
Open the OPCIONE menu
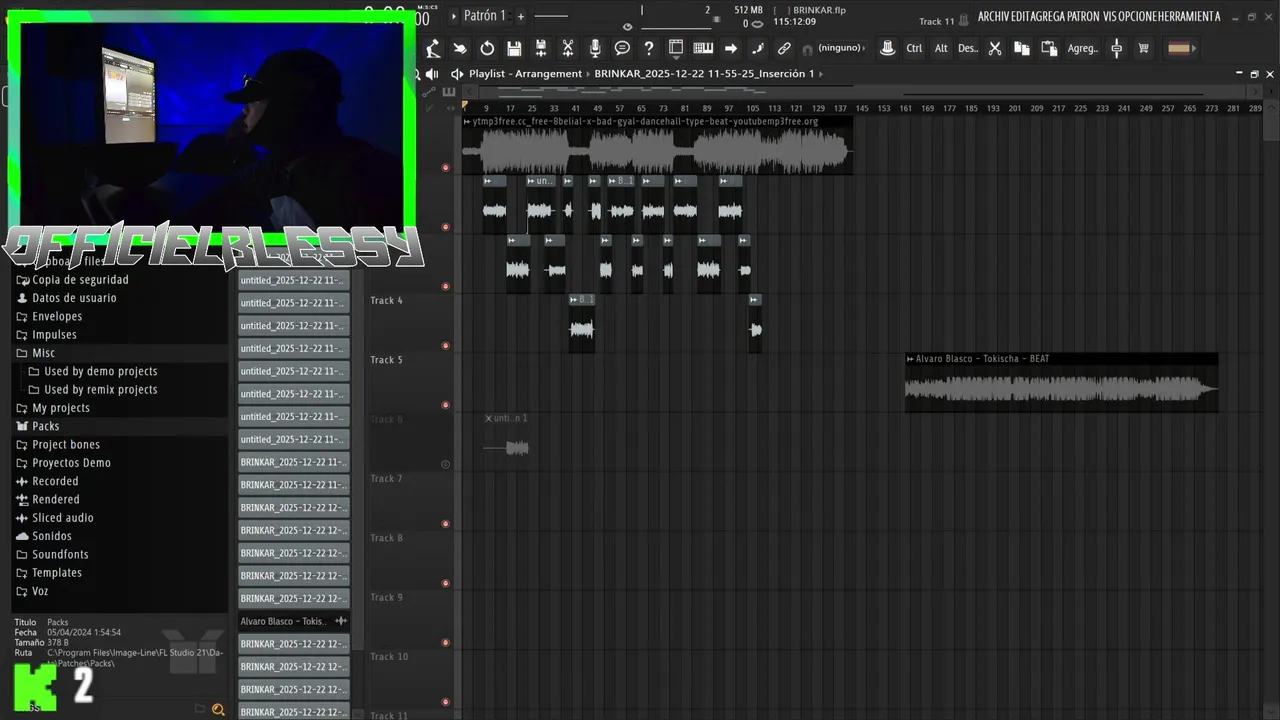(1139, 16)
